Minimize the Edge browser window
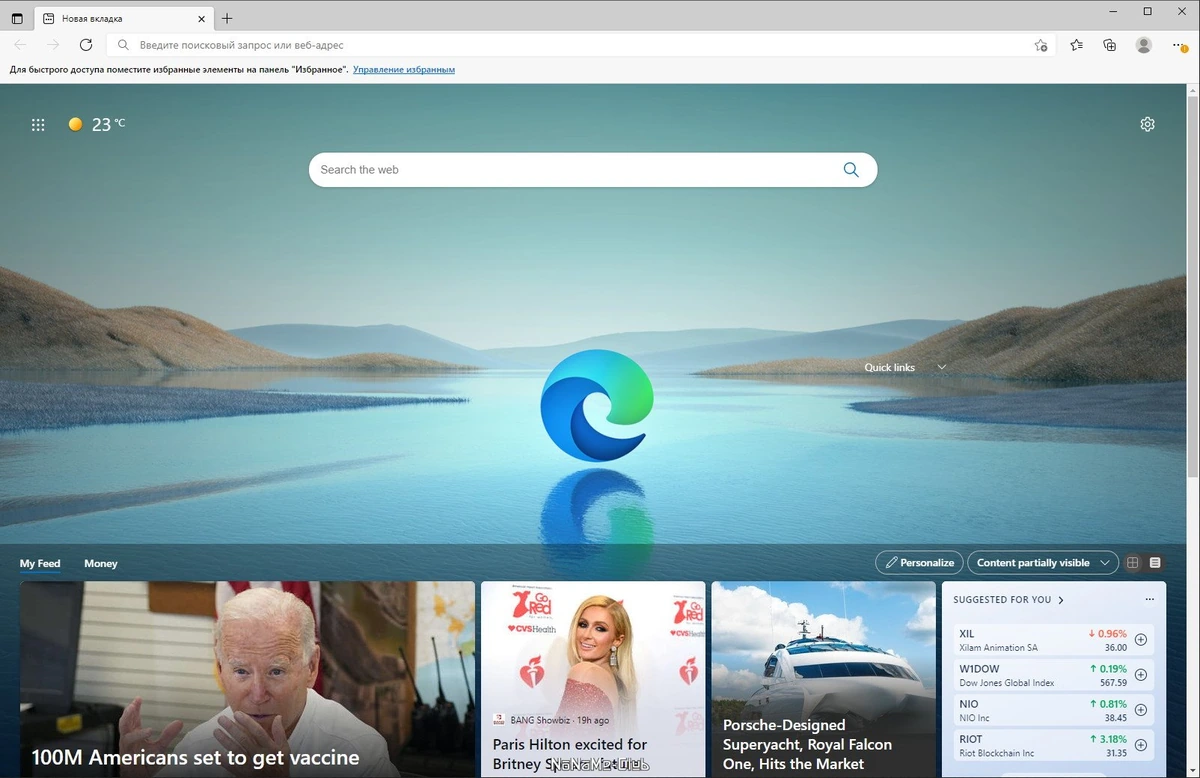This screenshot has width=1200, height=778. click(x=1113, y=11)
